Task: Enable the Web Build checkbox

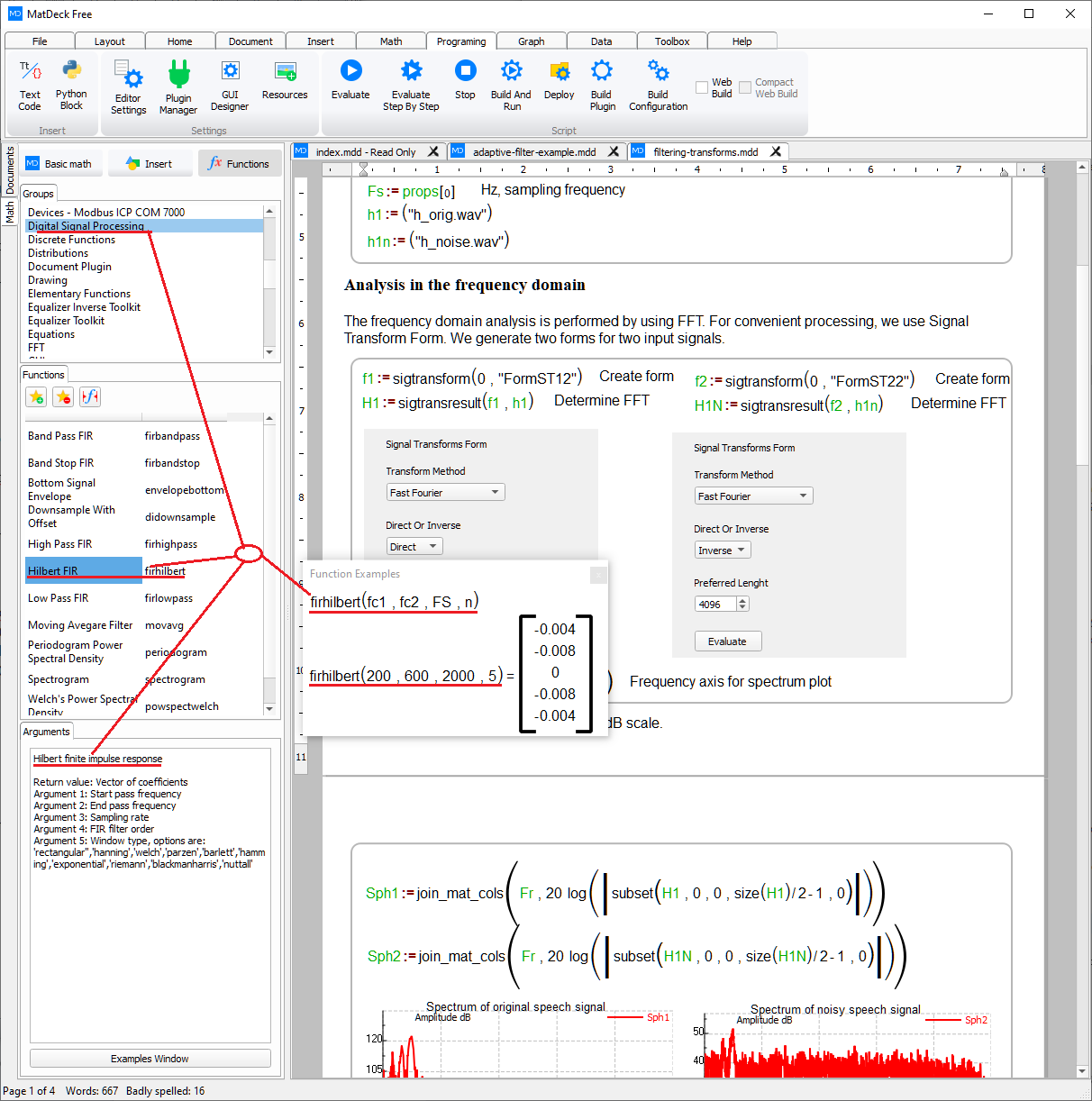Action: point(702,87)
